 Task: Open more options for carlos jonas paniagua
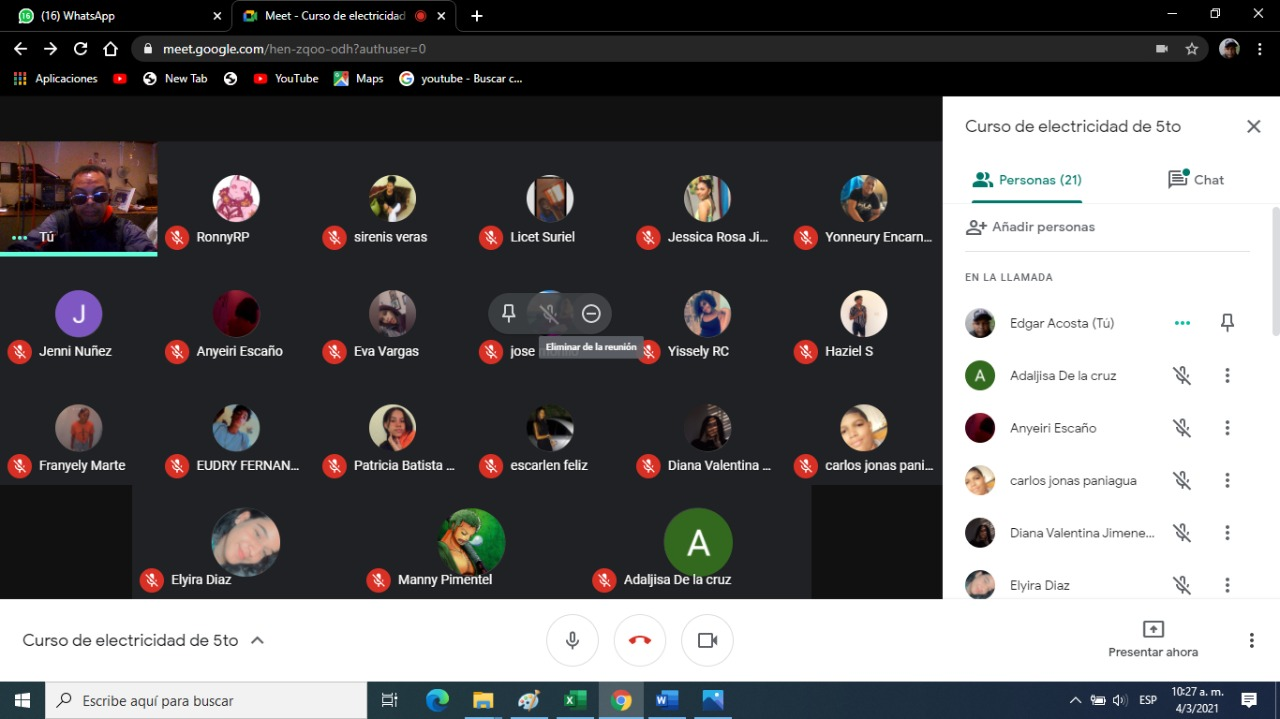(x=1227, y=480)
